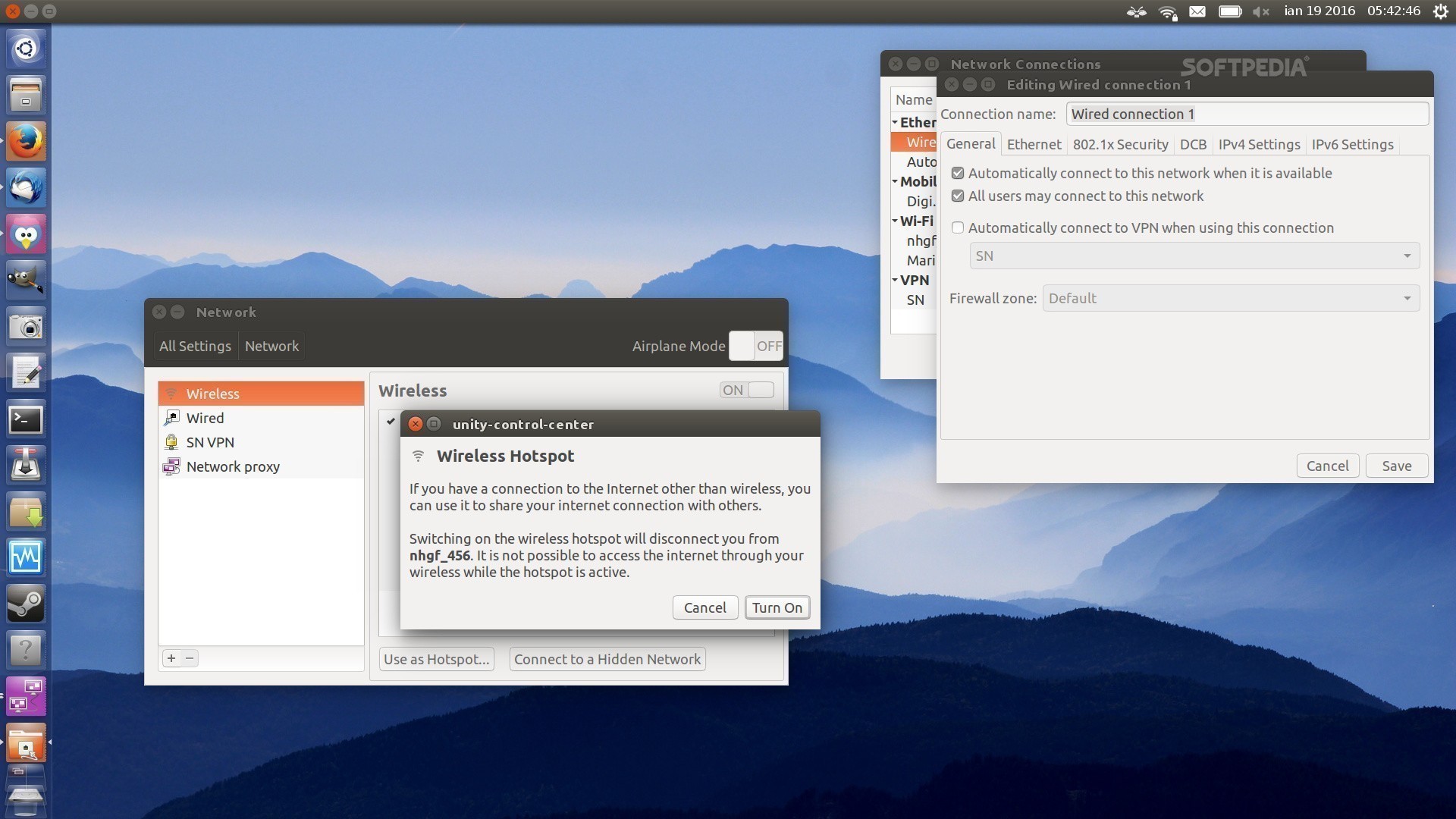Enable Automatically connect to VPN checkbox

click(956, 227)
